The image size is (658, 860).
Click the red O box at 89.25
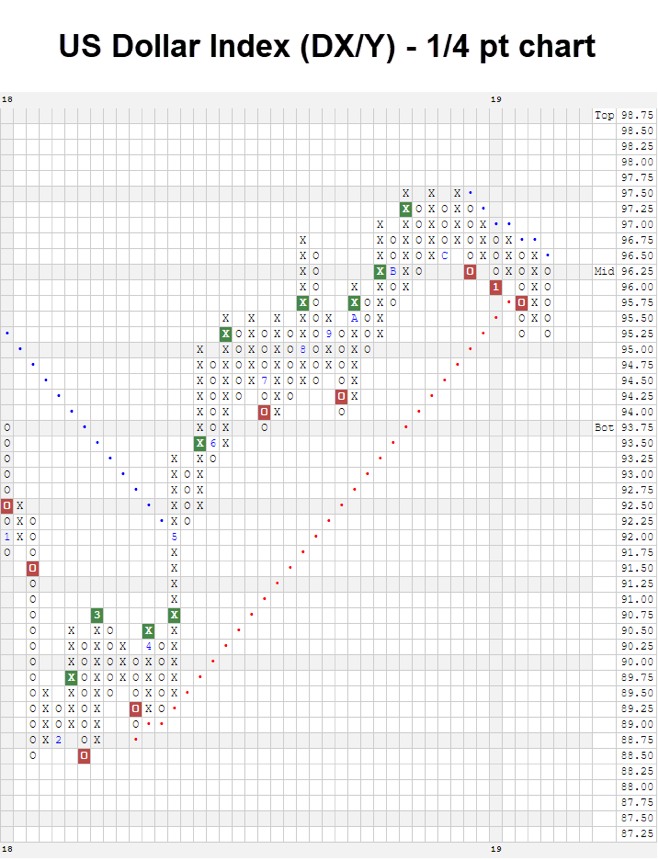(135, 709)
